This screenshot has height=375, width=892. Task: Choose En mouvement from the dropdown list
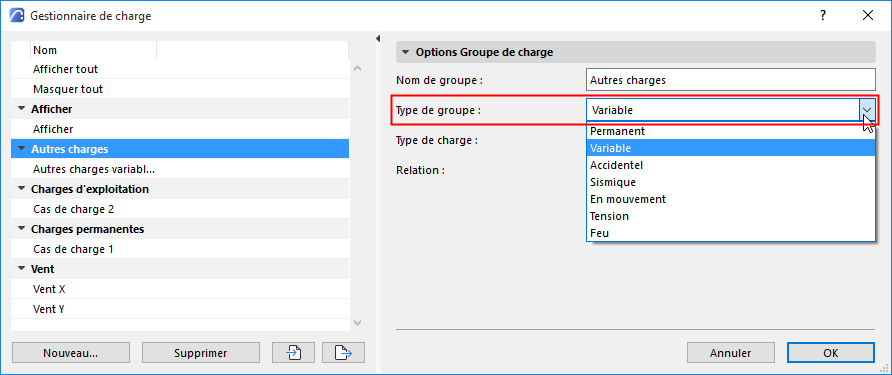[x=730, y=199]
